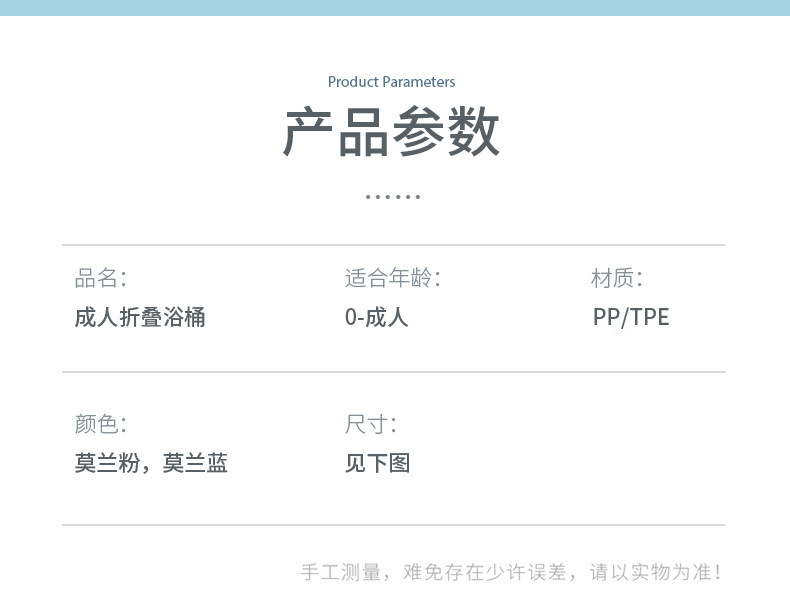790x609 pixels.
Task: Select the 品名 label
Action: [101, 278]
